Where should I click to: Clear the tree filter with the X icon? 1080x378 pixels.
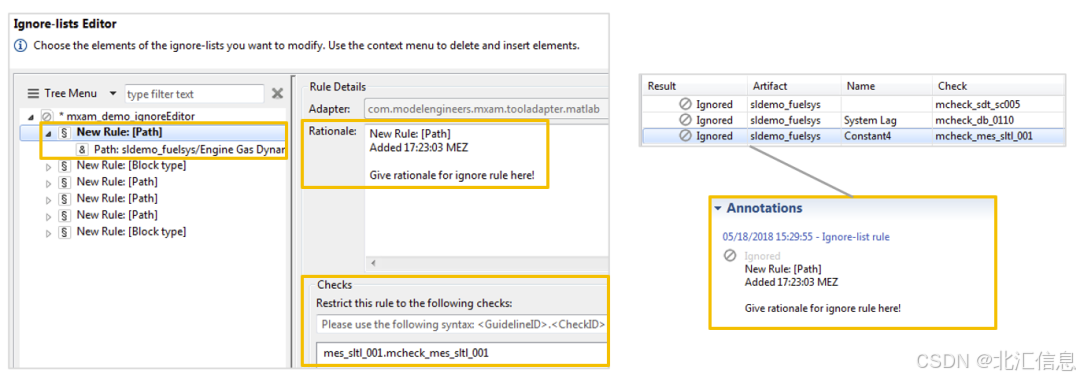coord(277,94)
